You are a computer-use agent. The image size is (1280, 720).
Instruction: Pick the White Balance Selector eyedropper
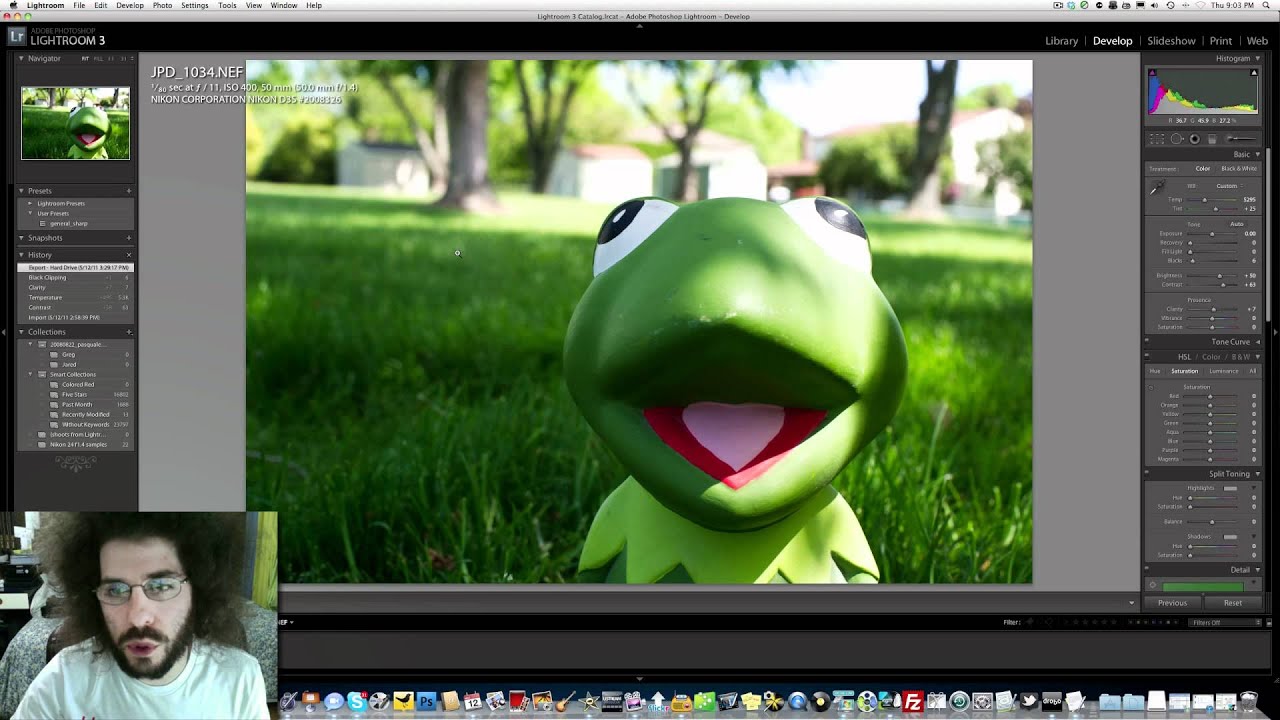(1156, 188)
